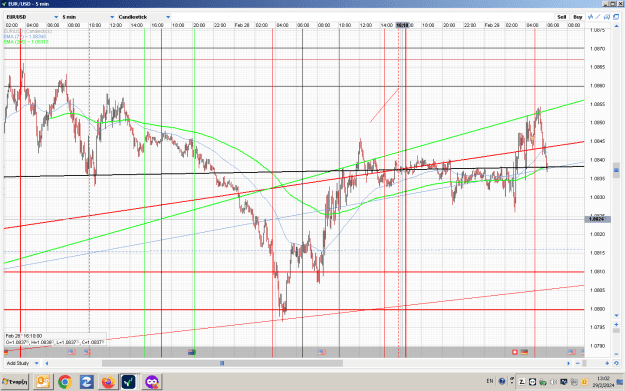This screenshot has width=625, height=391.
Task: Zoom out the vertical price scale with minus
Action: (616, 354)
